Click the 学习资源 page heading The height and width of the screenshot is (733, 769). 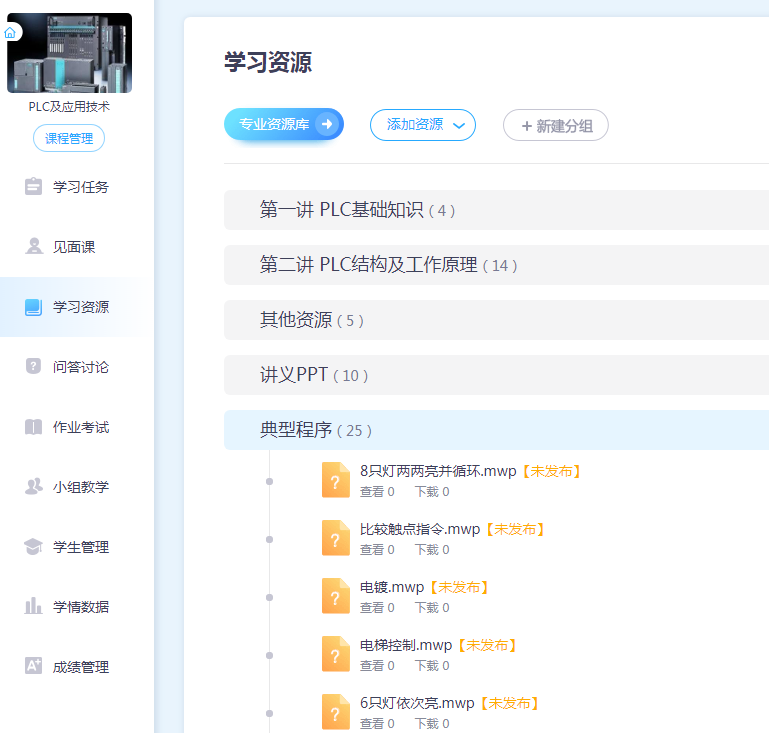click(x=268, y=62)
